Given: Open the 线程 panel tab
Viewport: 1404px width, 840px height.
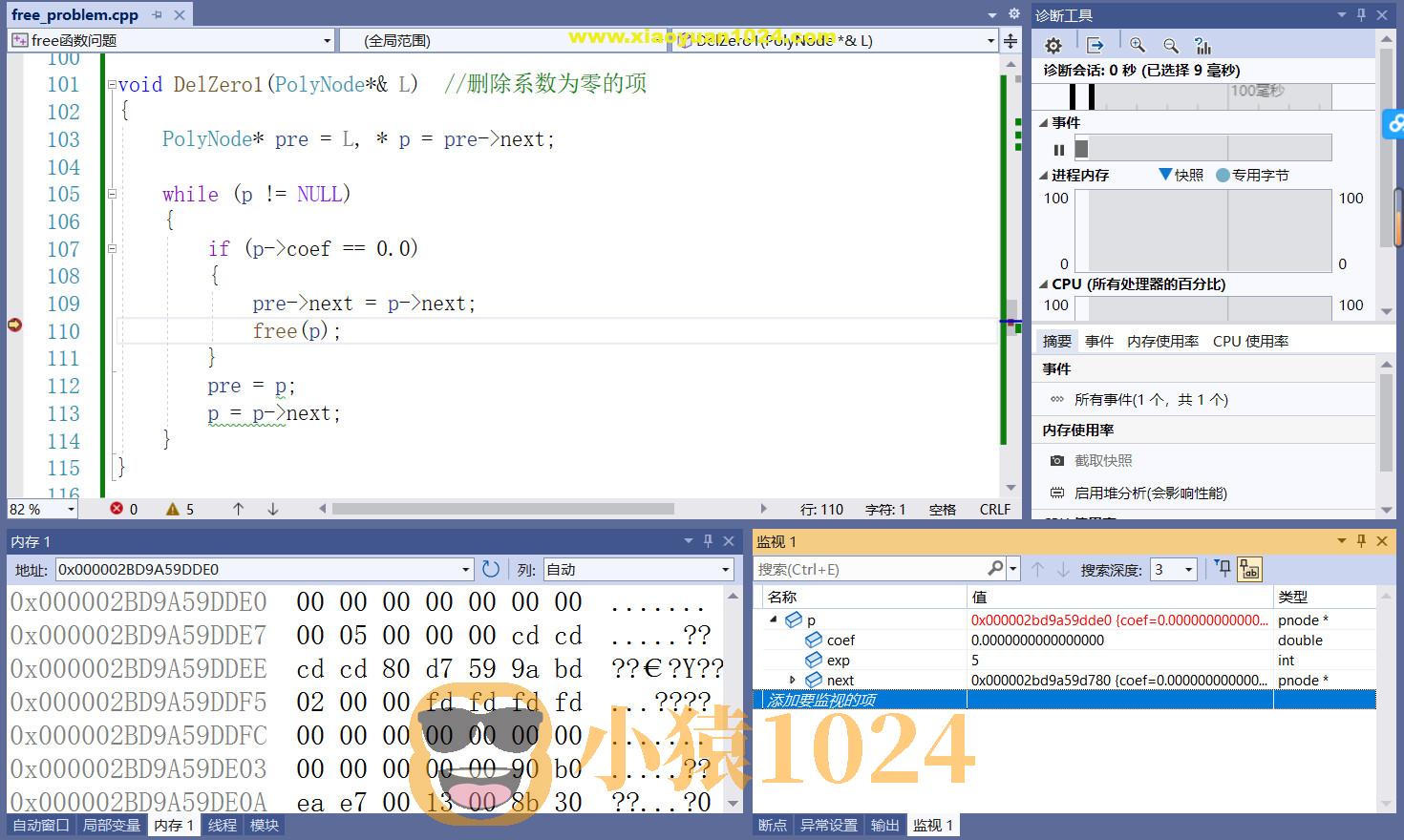Looking at the screenshot, I should click(x=221, y=825).
